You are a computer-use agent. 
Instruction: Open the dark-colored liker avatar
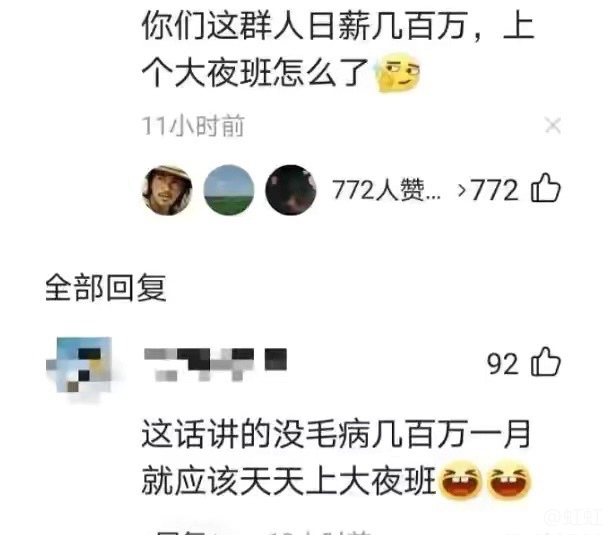click(291, 190)
